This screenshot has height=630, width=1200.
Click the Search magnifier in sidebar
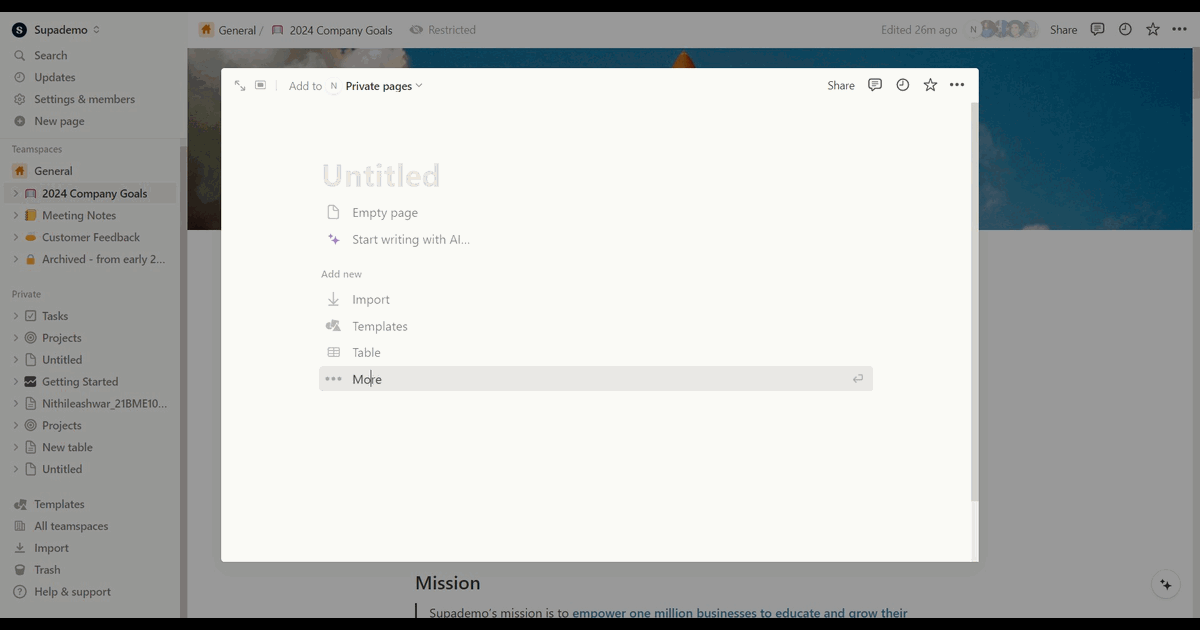[19, 55]
